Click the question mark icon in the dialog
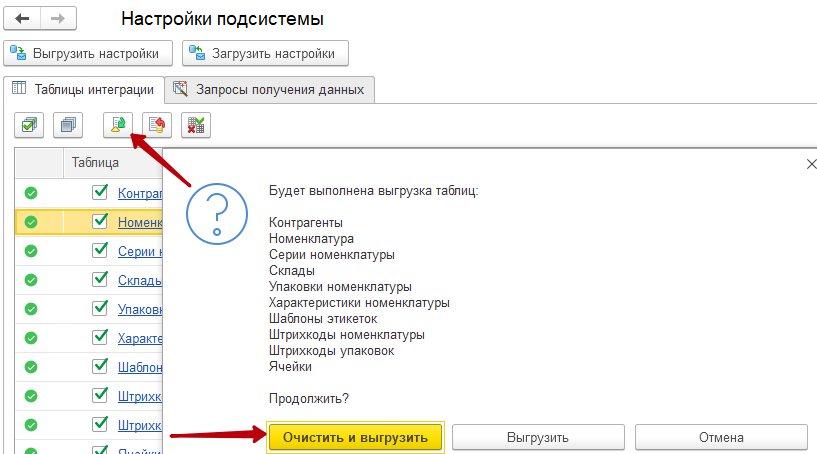 [217, 214]
